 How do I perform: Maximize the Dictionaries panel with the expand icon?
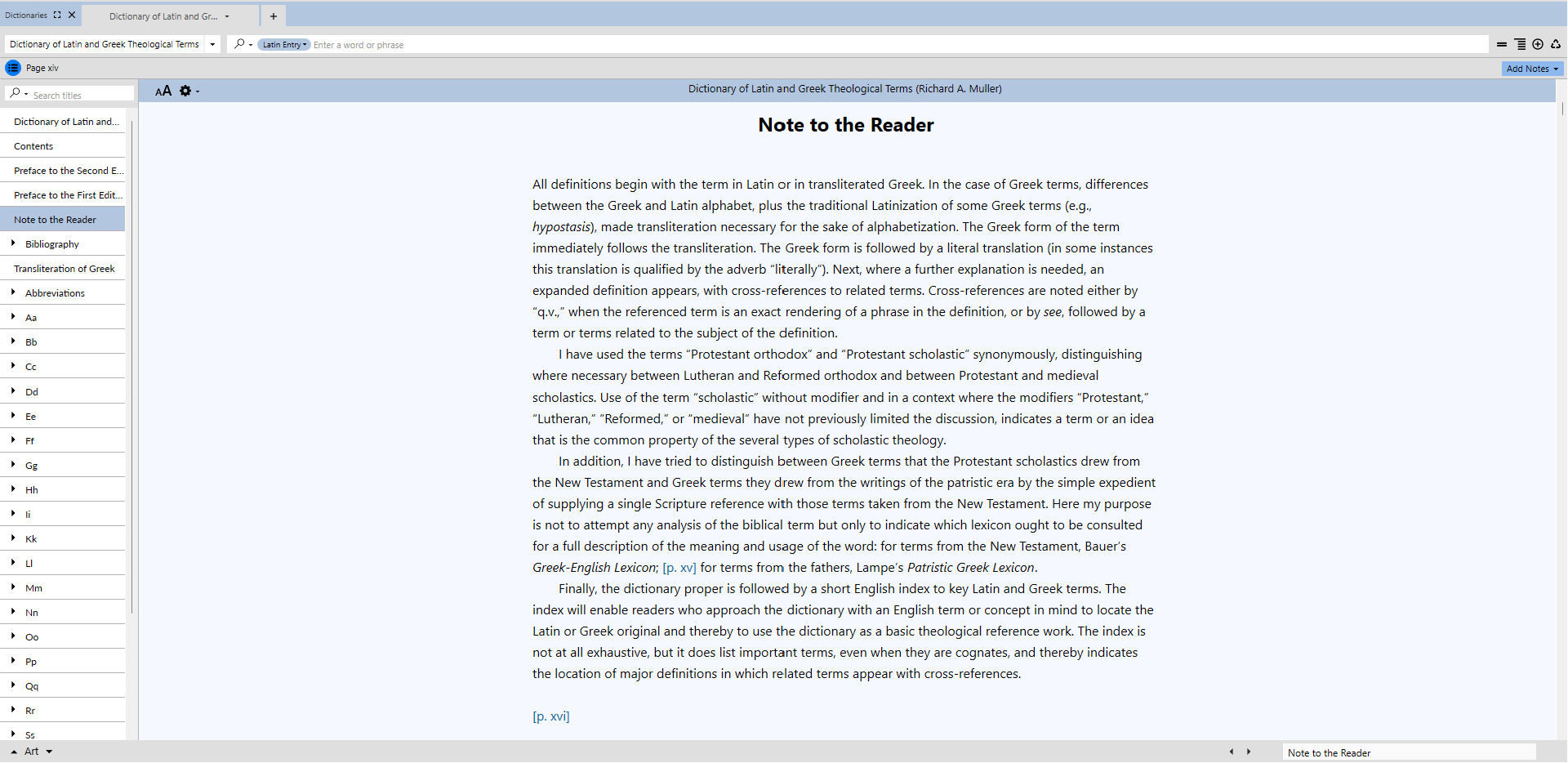(x=57, y=15)
